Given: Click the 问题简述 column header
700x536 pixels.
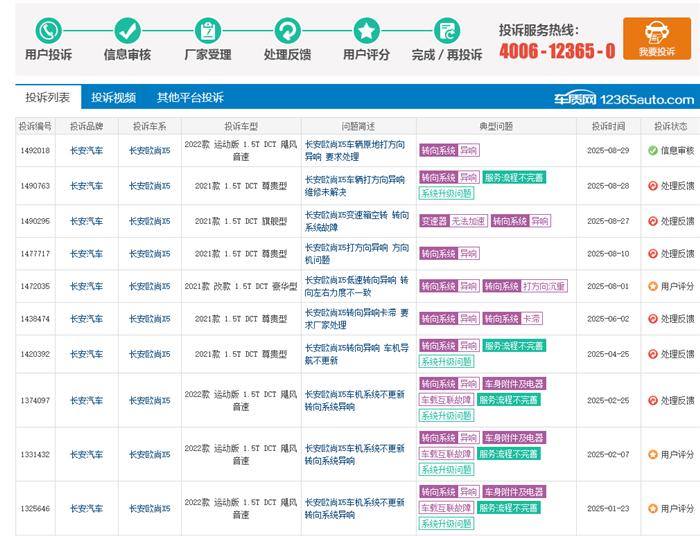Looking at the screenshot, I should pos(358,126).
